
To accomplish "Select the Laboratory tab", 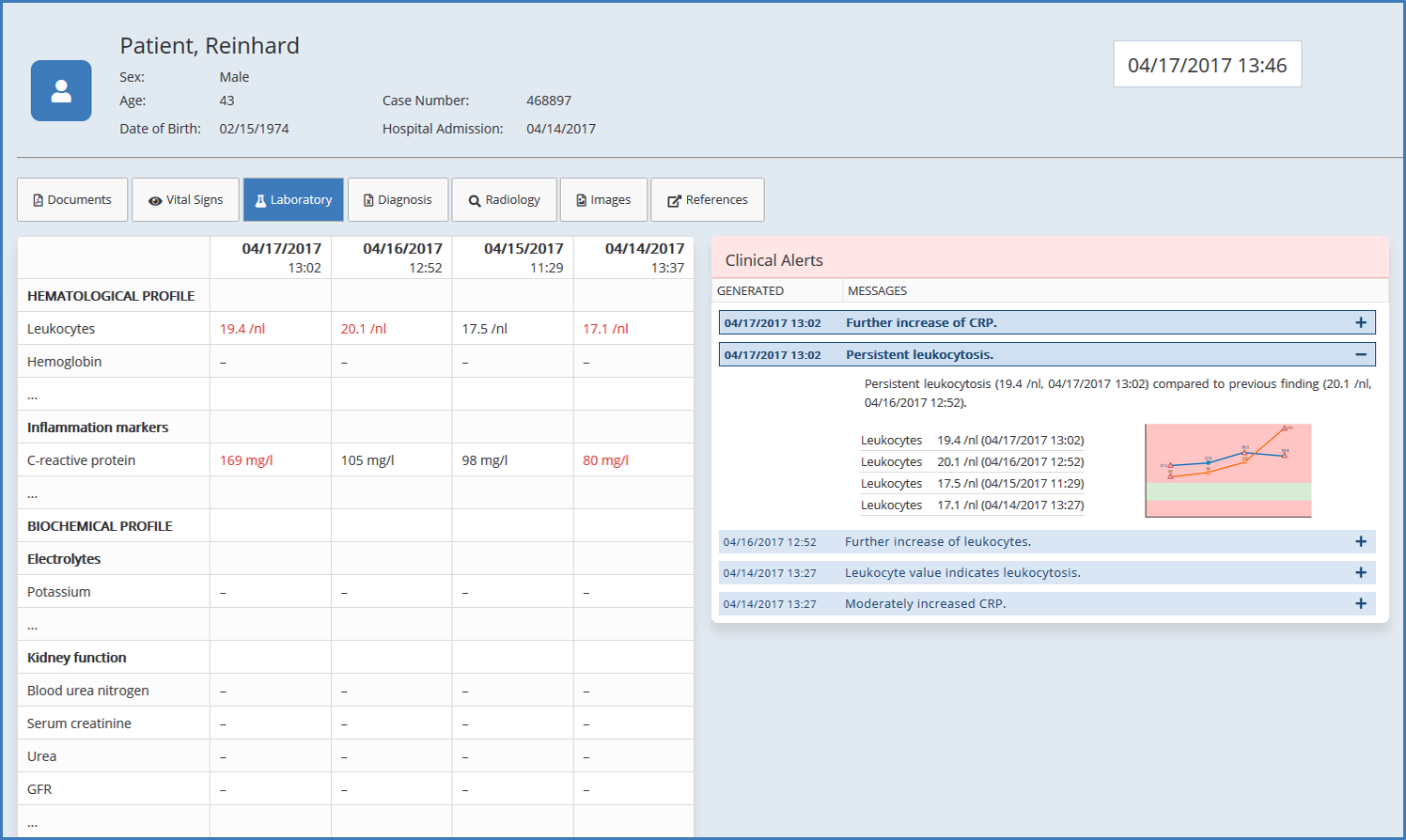I will [293, 200].
